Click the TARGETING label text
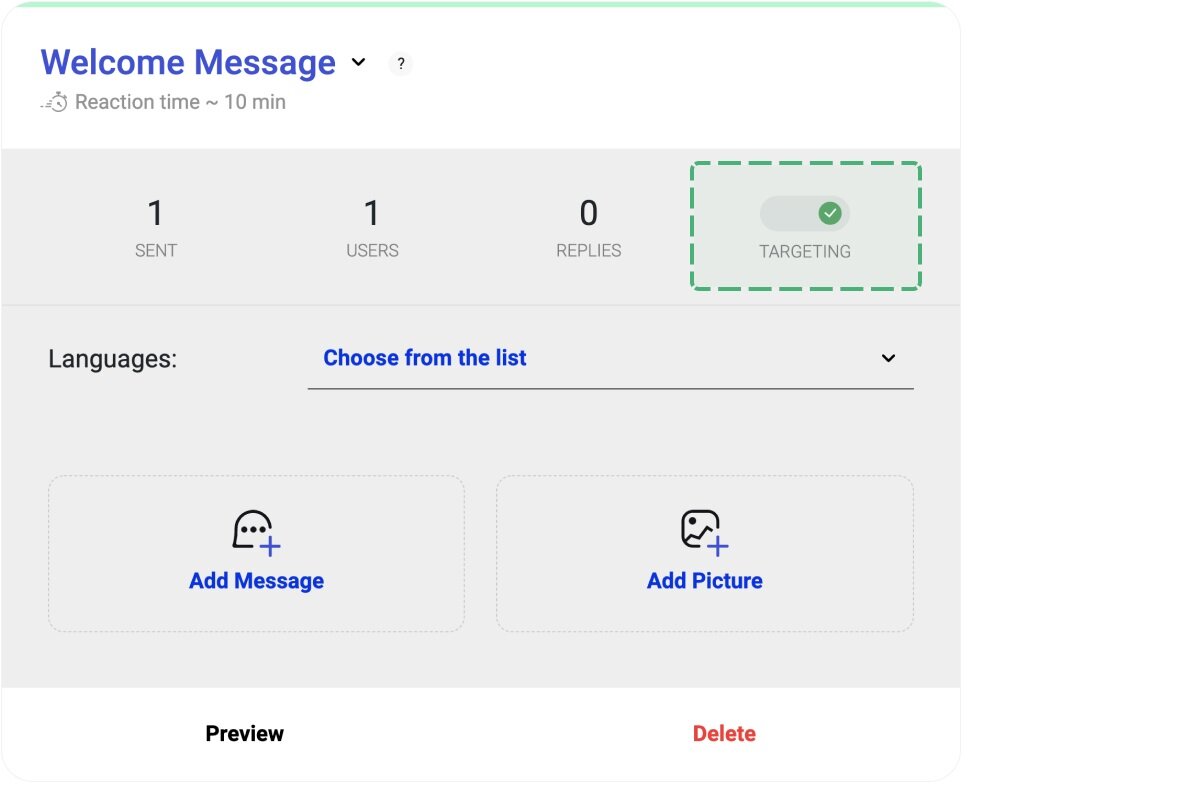 [804, 252]
